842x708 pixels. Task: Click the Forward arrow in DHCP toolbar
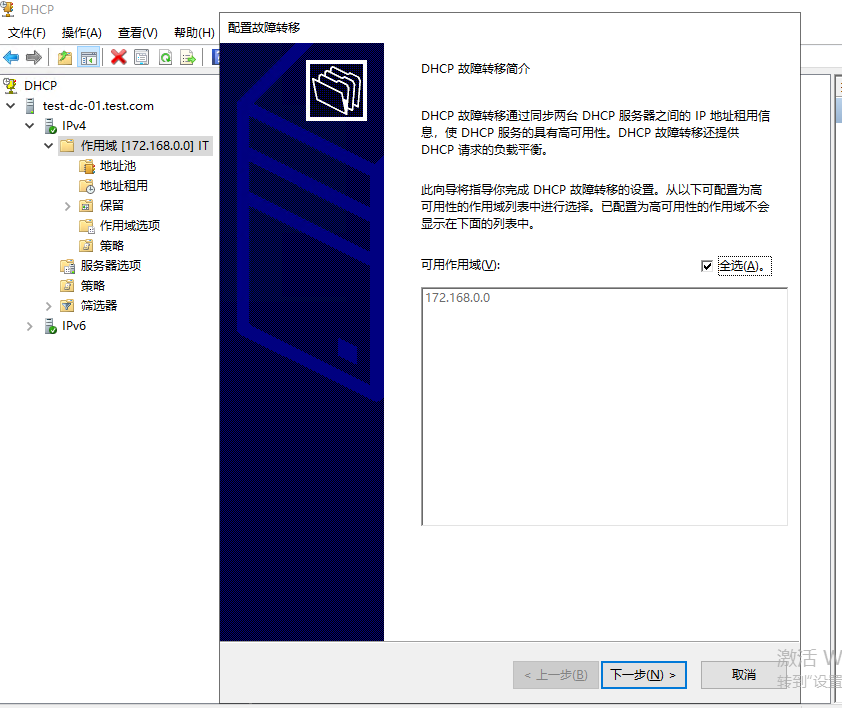[x=34, y=57]
